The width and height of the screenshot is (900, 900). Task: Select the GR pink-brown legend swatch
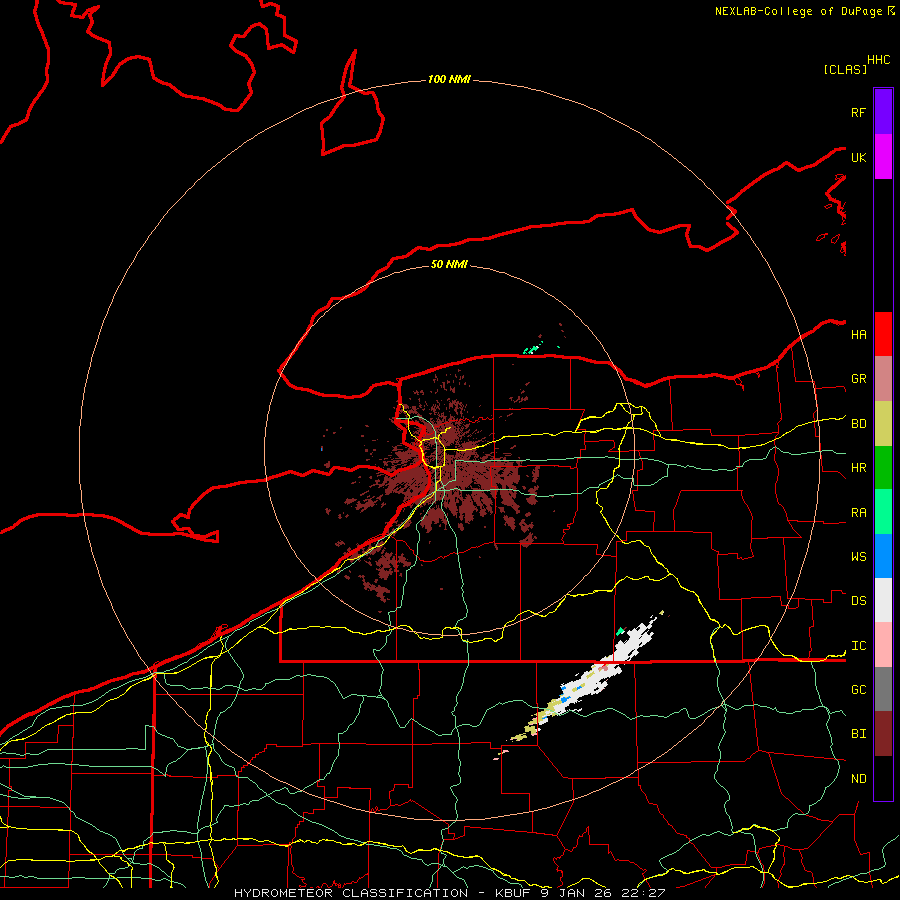[883, 379]
